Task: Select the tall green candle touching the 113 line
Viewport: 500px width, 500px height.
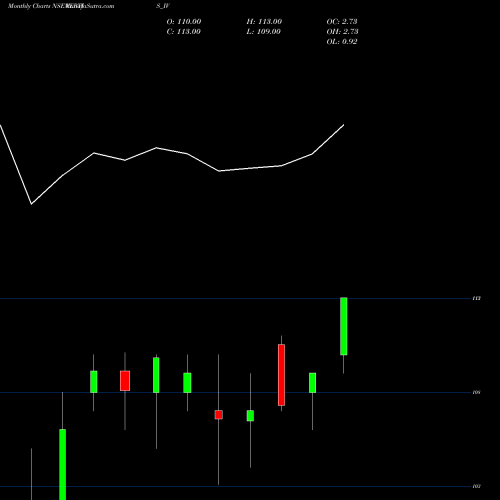Action: [344, 326]
